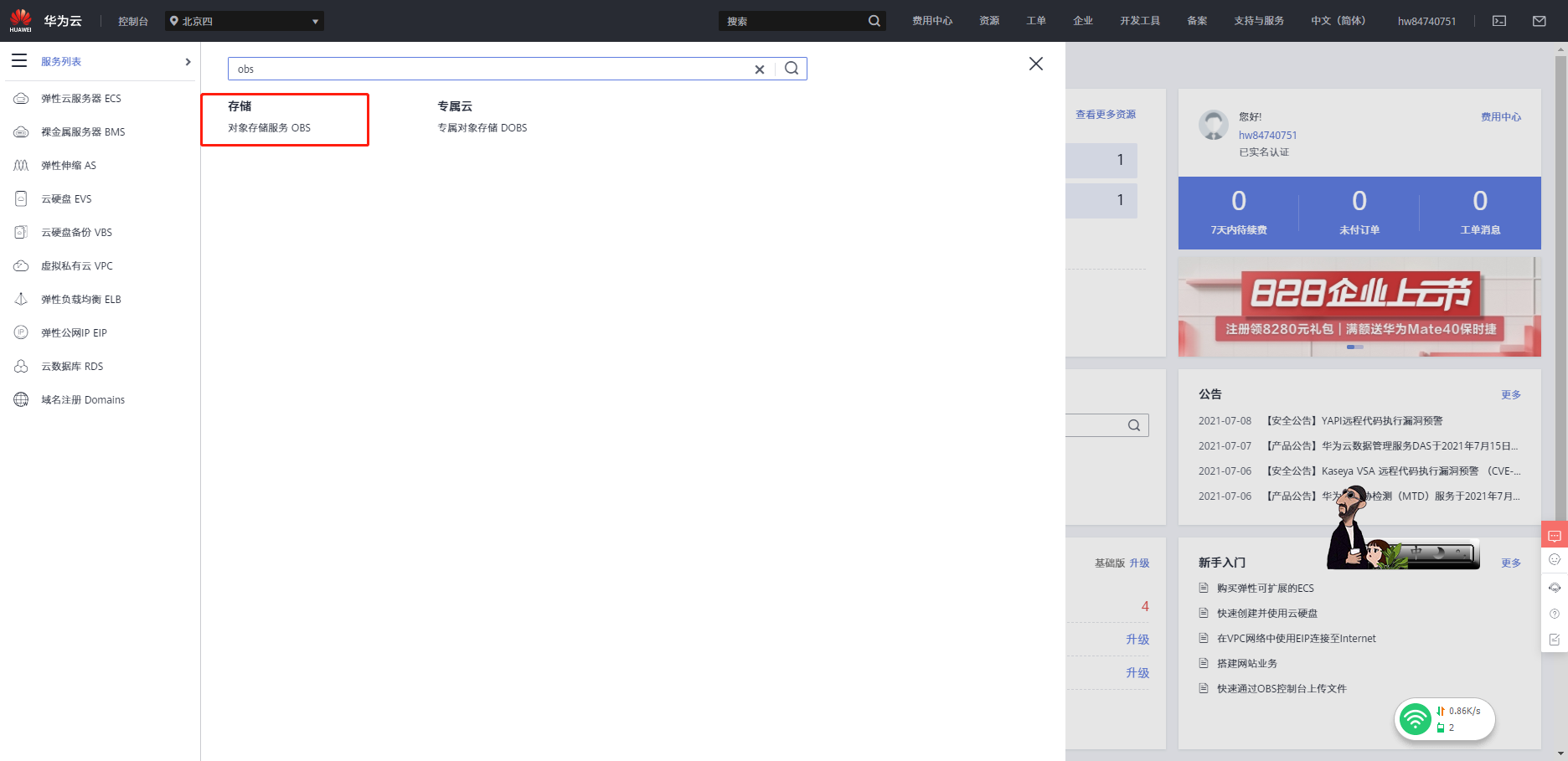1568x761 pixels.
Task: Click the green WiFi network speed widget
Action: click(x=1445, y=719)
